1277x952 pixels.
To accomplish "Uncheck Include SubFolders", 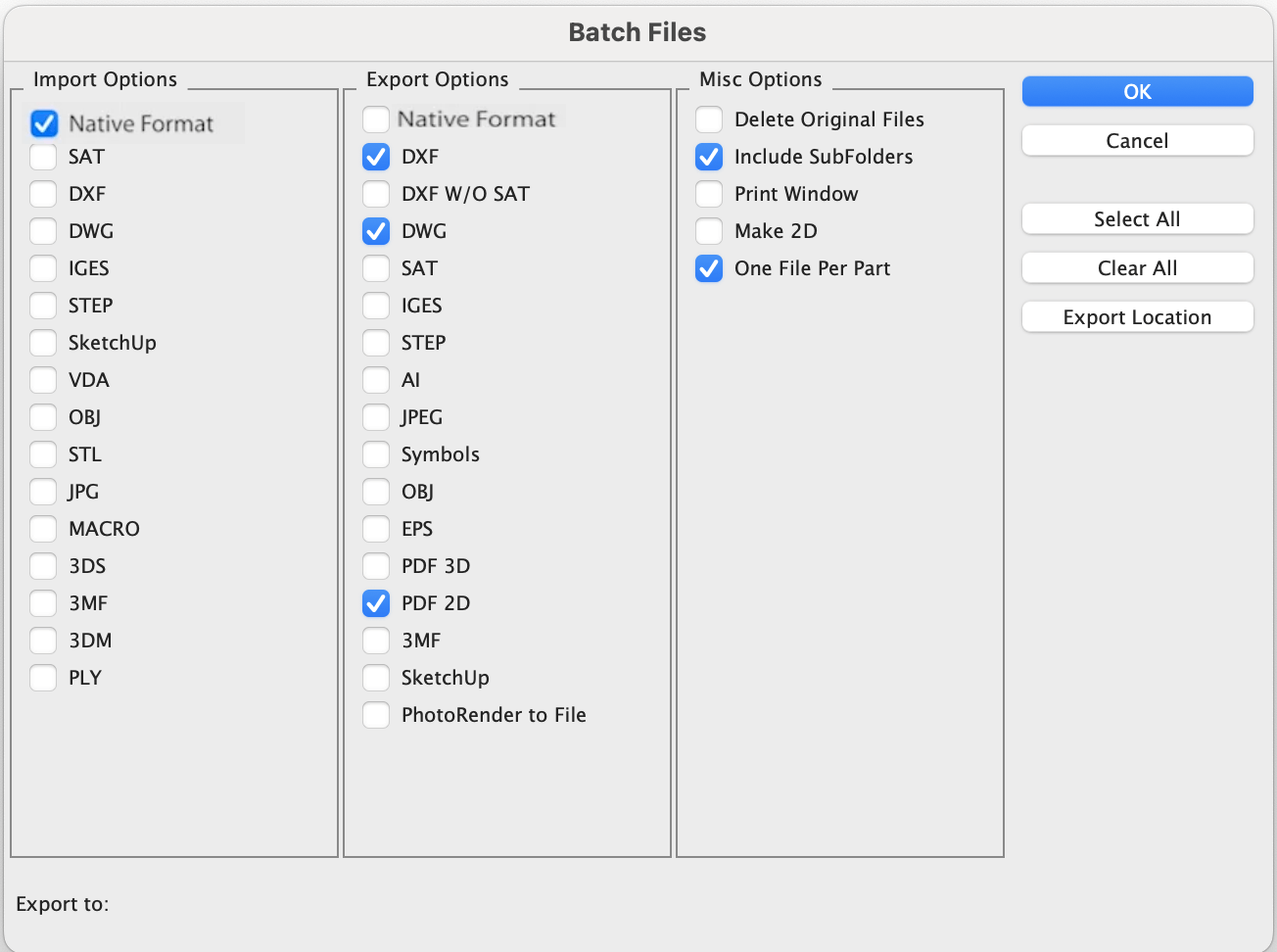I will (x=709, y=157).
